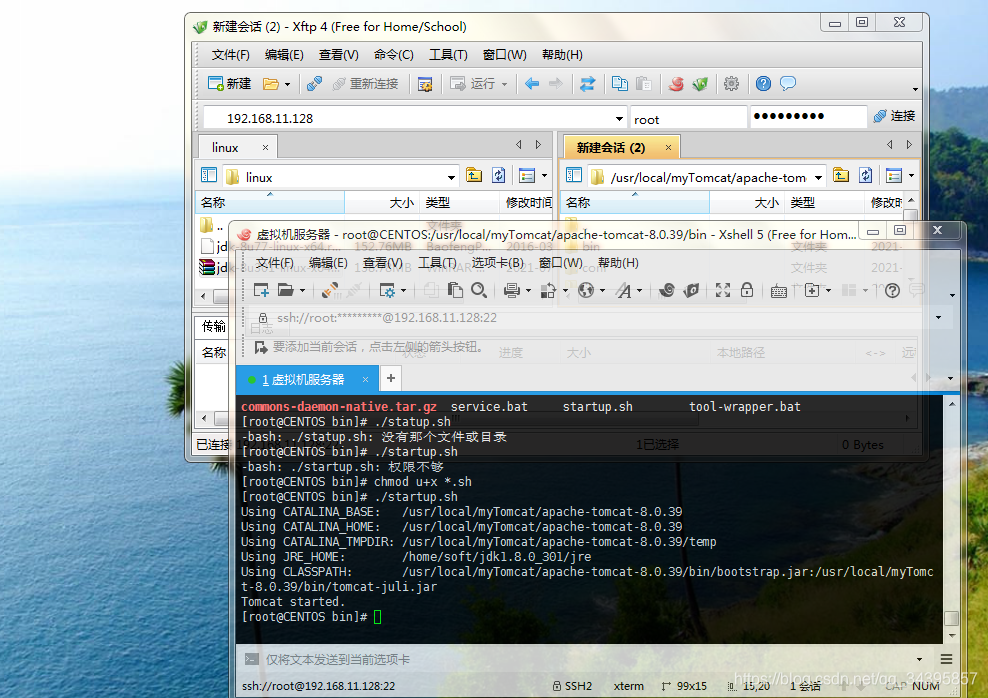Click the parent folder icon in remote pane
This screenshot has height=698, width=988.
pyautogui.click(x=841, y=176)
